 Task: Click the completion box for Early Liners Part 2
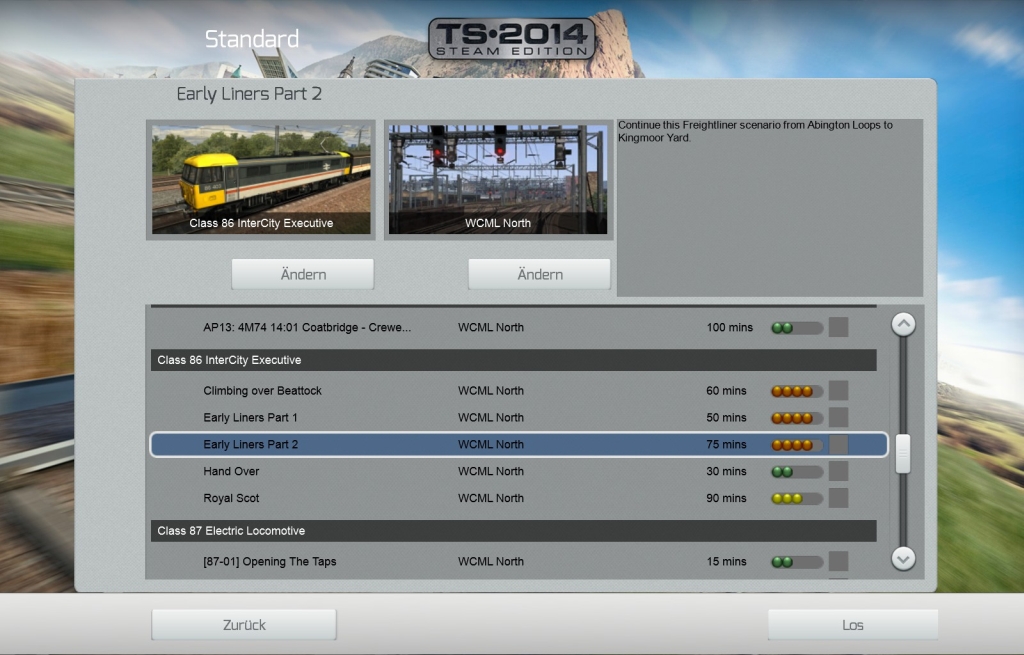pyautogui.click(x=839, y=444)
